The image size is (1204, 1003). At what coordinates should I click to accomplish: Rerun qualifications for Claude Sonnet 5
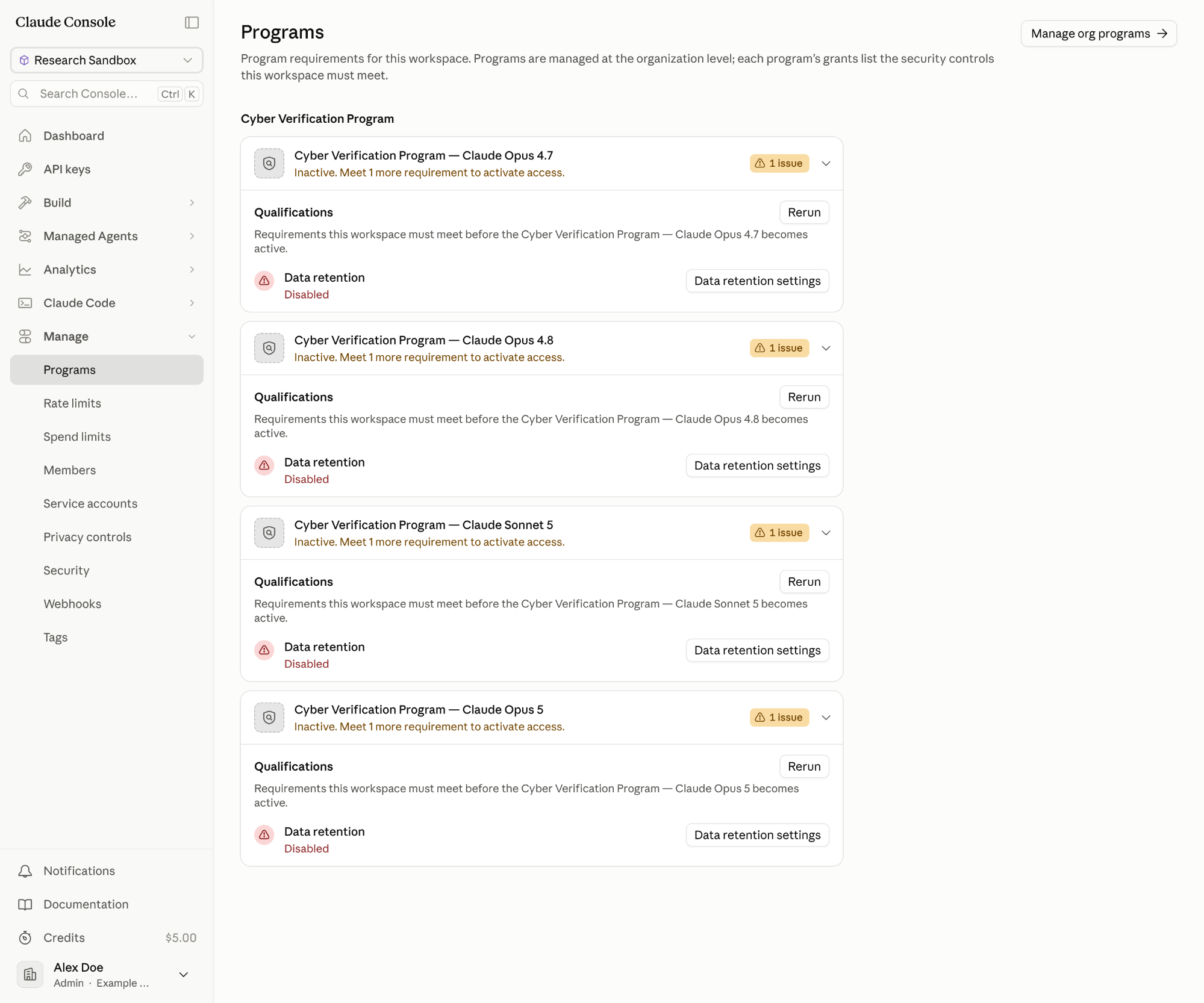coord(804,582)
